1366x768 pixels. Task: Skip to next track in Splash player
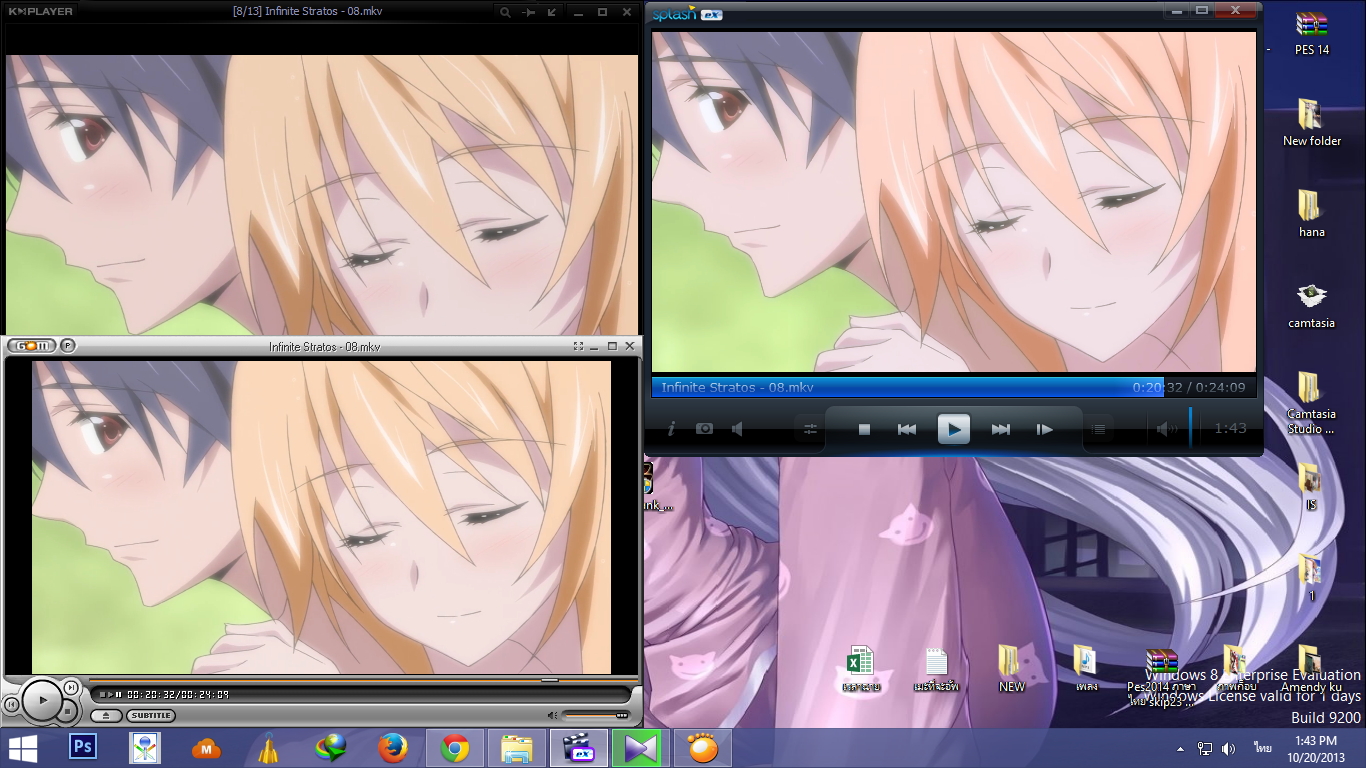coord(1000,429)
